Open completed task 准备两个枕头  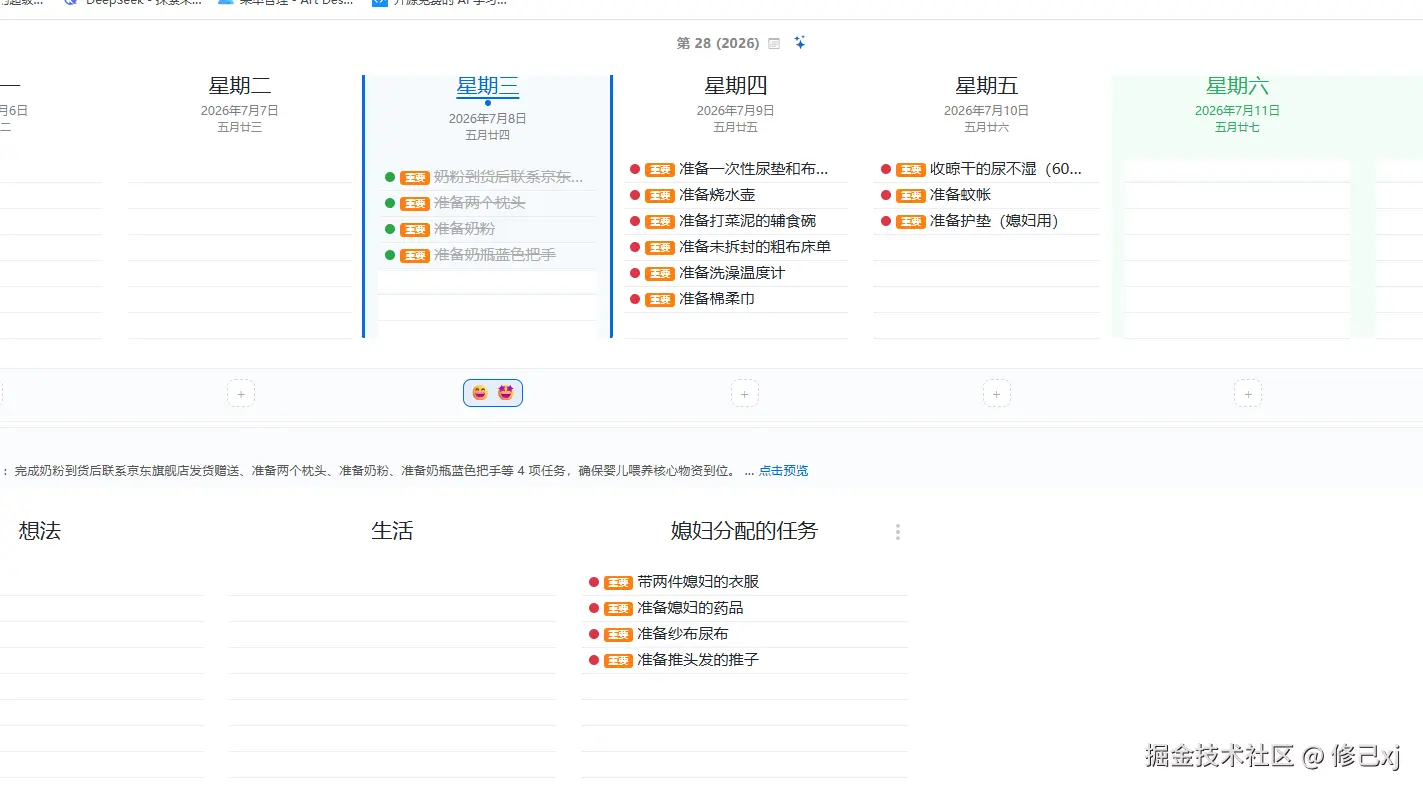click(480, 203)
